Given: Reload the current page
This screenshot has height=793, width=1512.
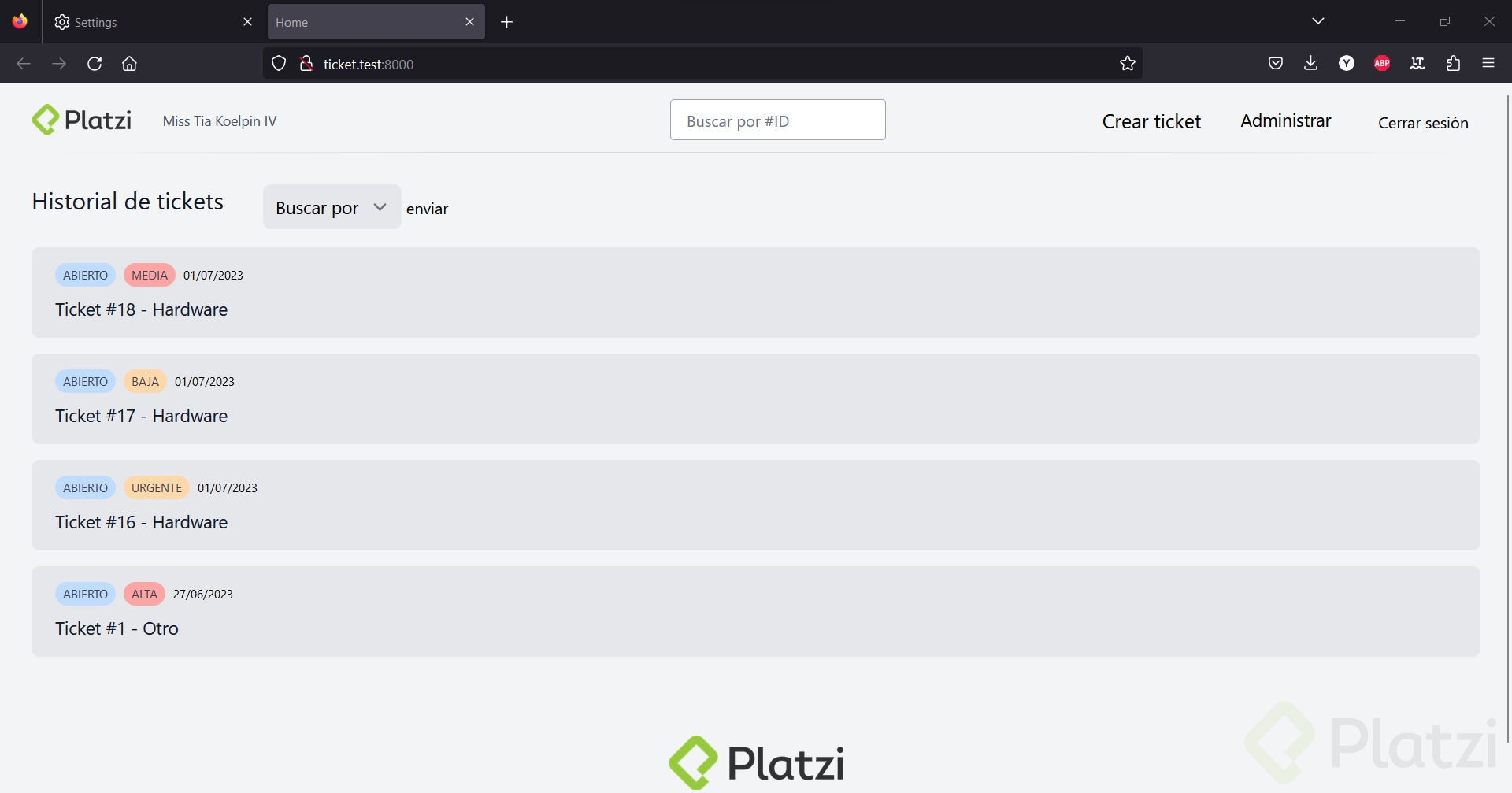Looking at the screenshot, I should coord(94,63).
